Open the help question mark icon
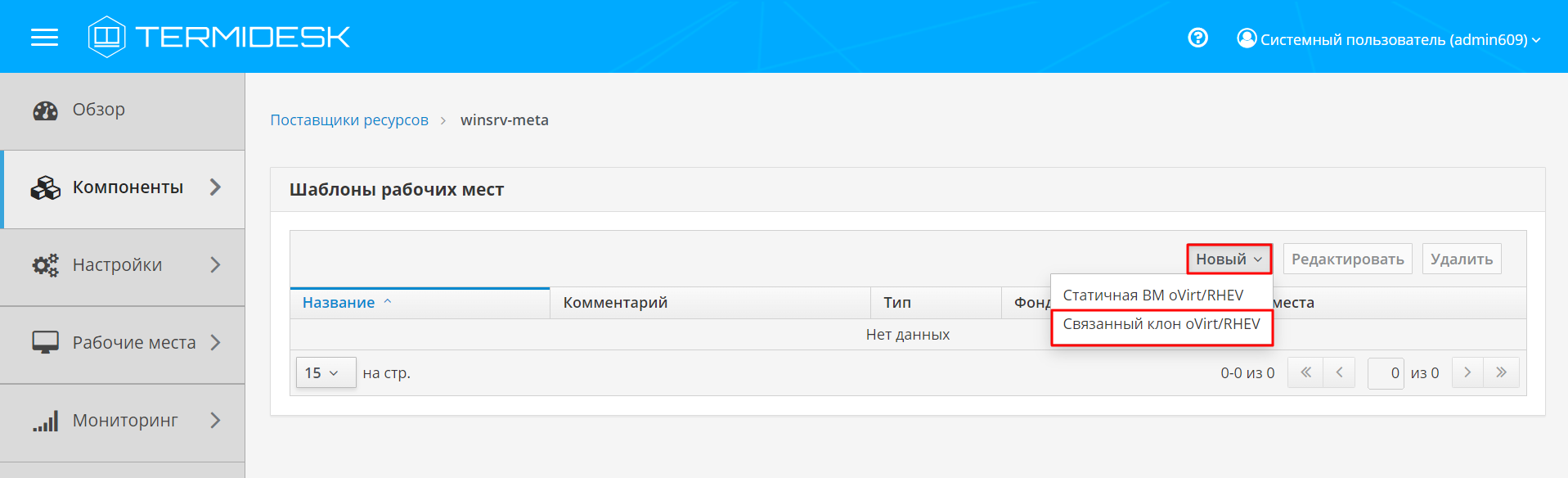Viewport: 1568px width, 478px height. click(1197, 38)
